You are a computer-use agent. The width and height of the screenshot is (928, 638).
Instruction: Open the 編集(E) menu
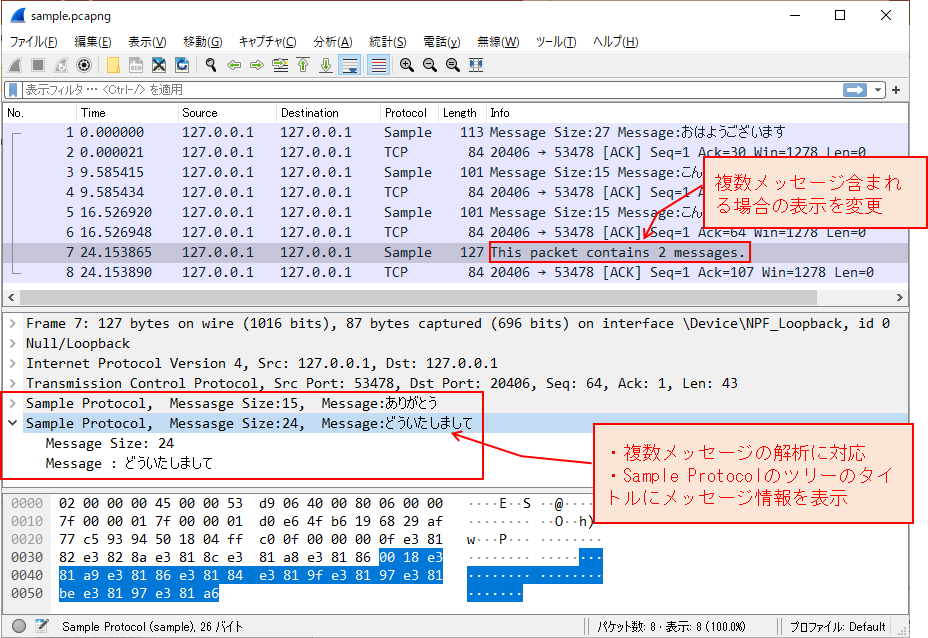92,42
